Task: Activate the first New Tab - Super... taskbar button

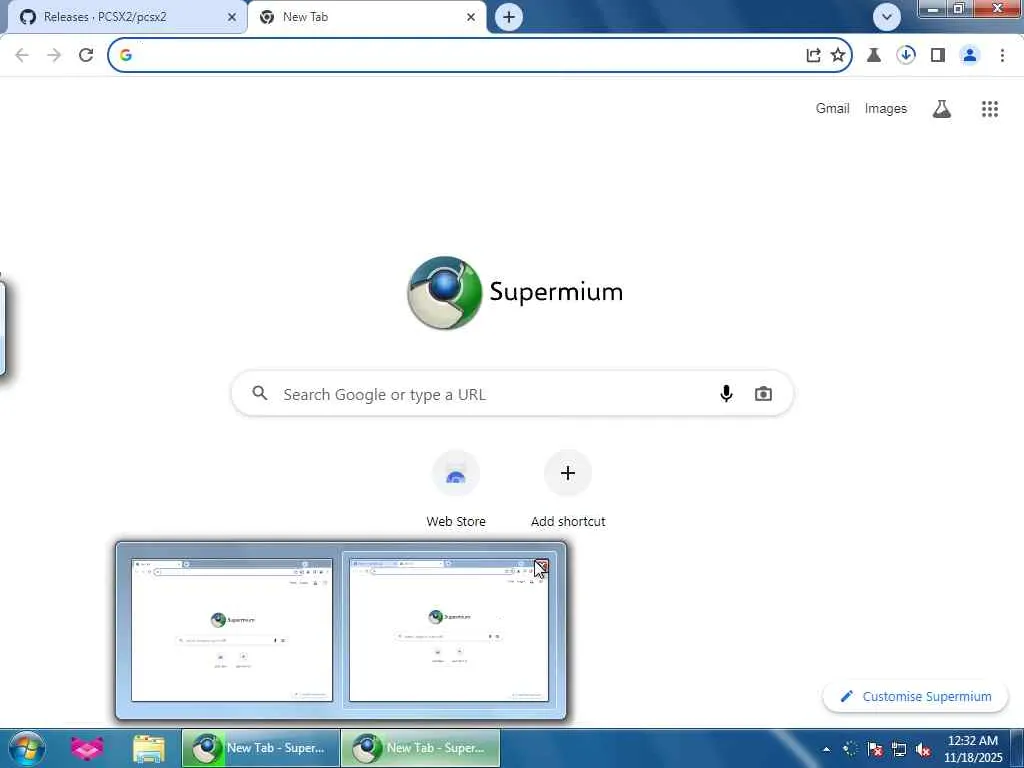Action: tap(261, 748)
